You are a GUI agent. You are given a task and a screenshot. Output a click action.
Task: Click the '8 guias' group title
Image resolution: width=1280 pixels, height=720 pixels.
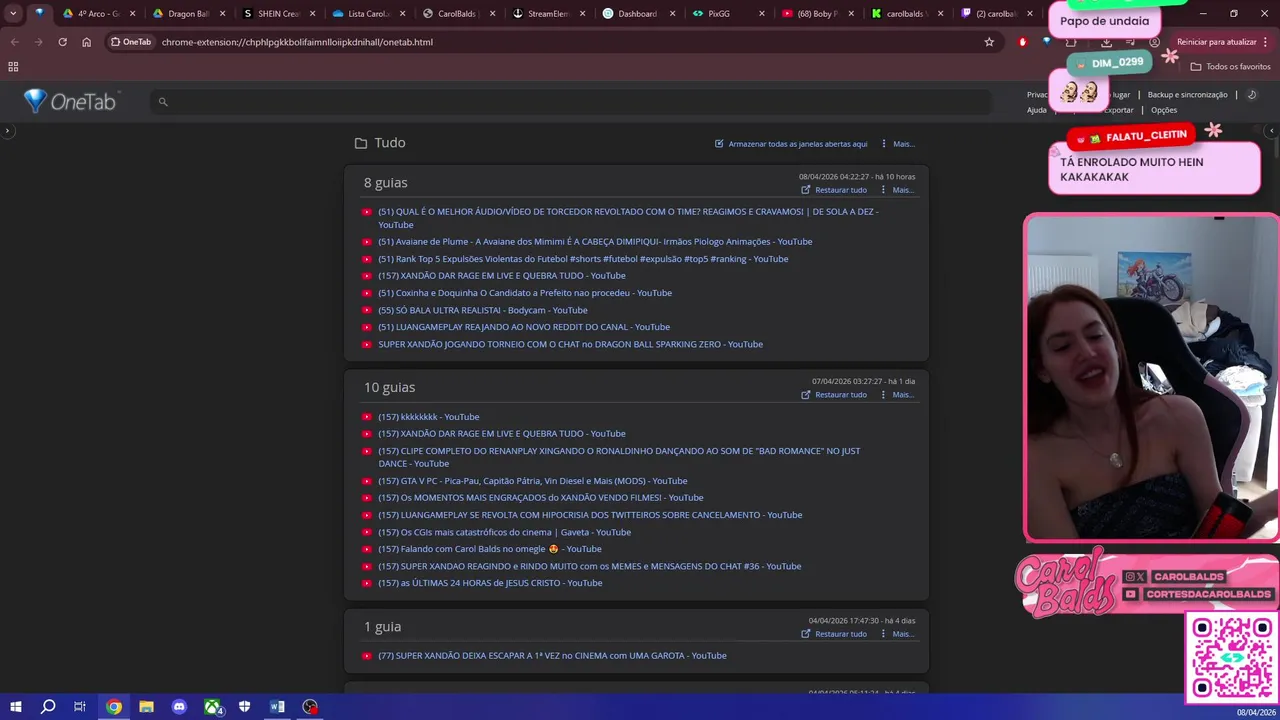[x=385, y=183]
